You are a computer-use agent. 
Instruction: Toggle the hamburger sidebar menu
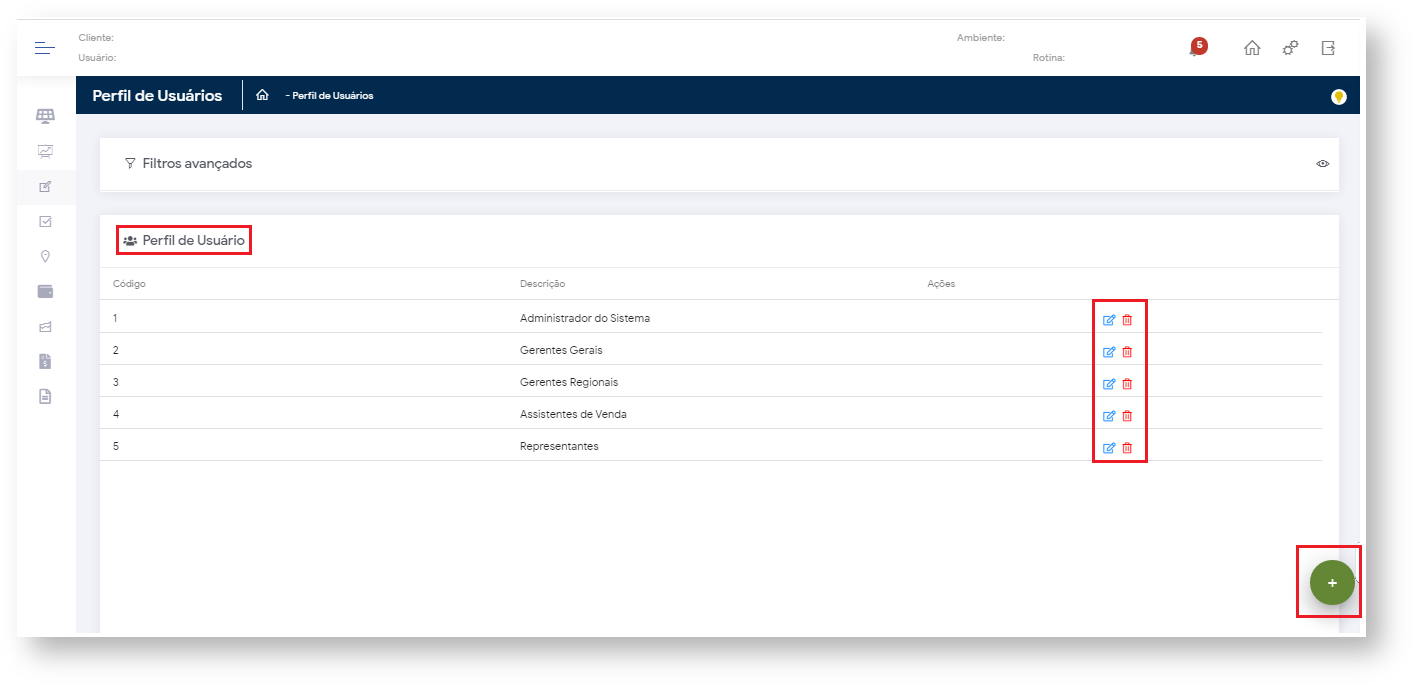point(45,48)
